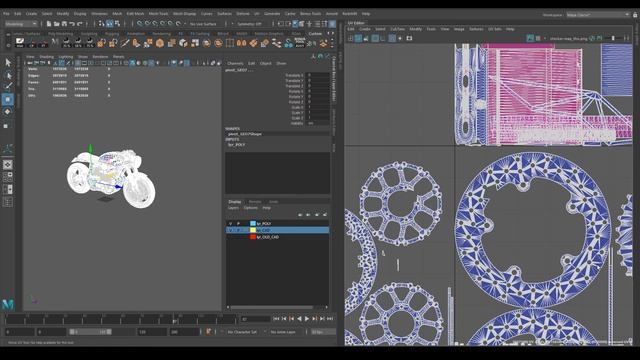Open the No Live Surface dropdown

tap(204, 24)
